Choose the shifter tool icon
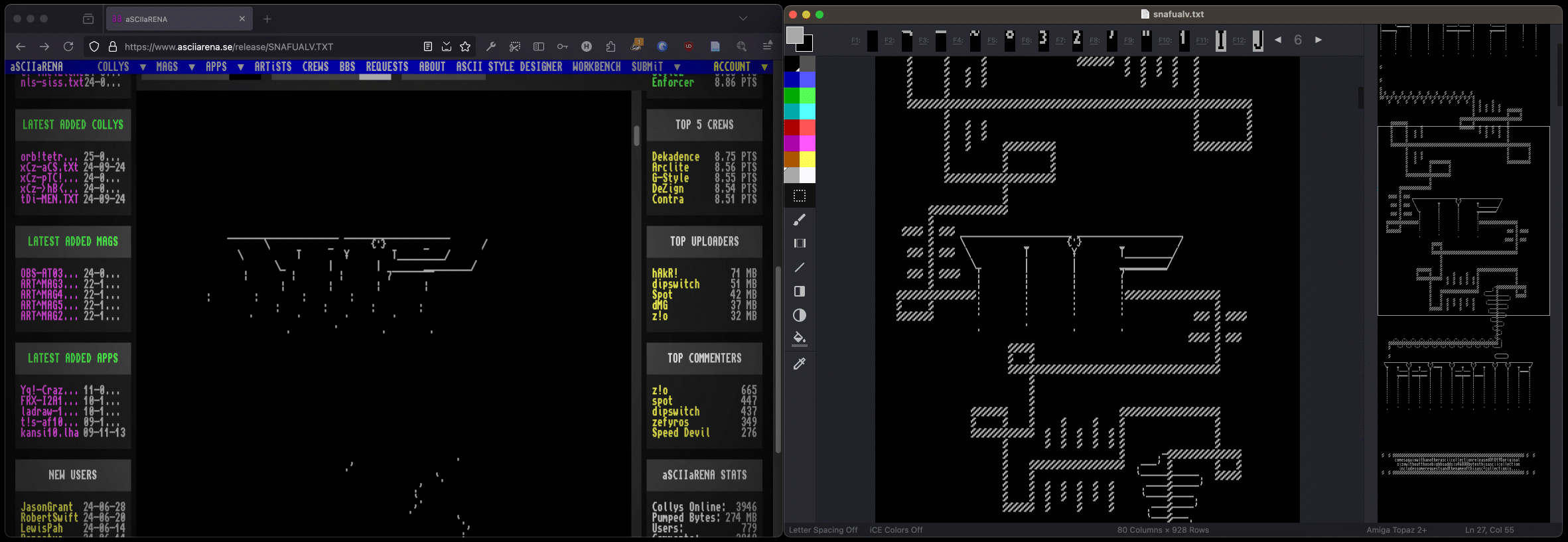 [x=800, y=243]
